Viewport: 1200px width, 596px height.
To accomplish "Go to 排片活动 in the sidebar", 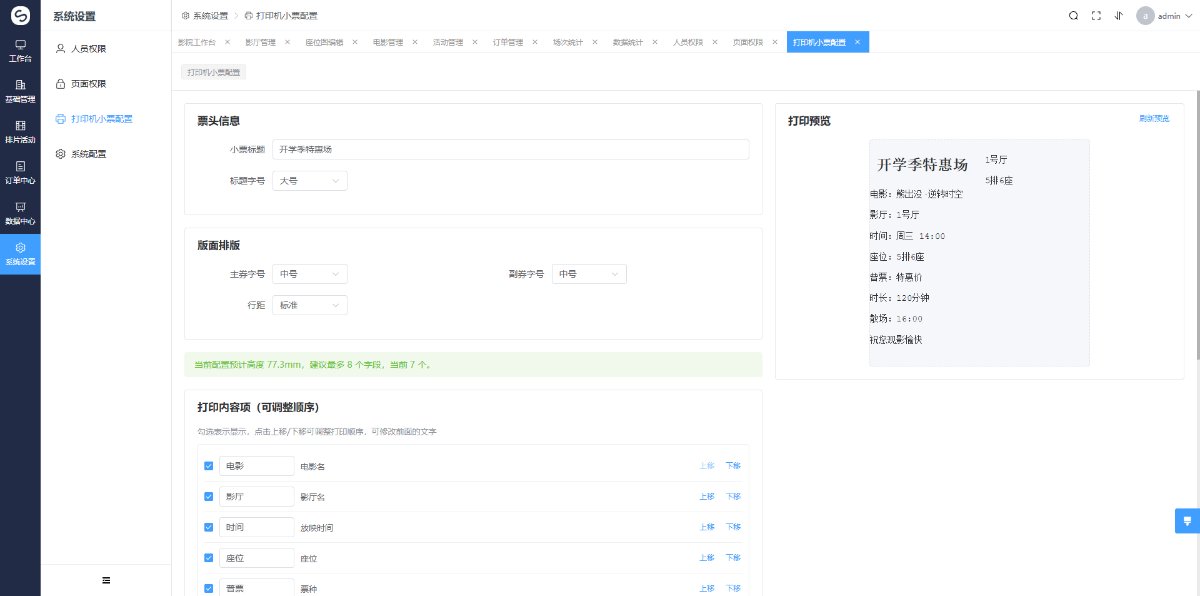I will (x=20, y=132).
